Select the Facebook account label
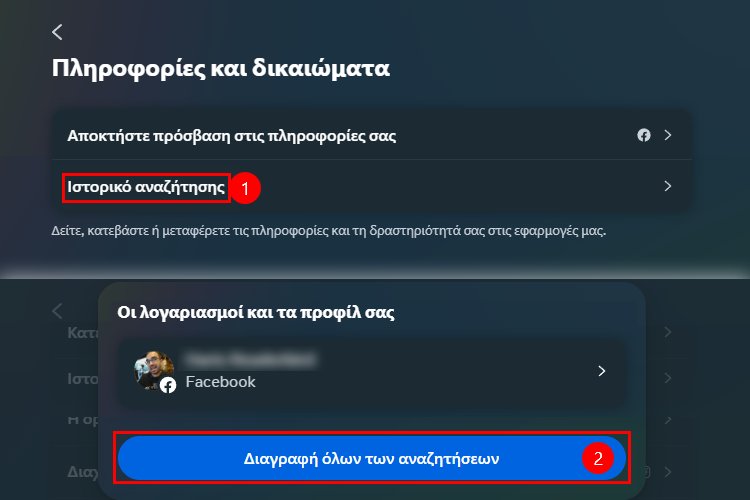Image resolution: width=750 pixels, height=500 pixels. pyautogui.click(x=221, y=382)
